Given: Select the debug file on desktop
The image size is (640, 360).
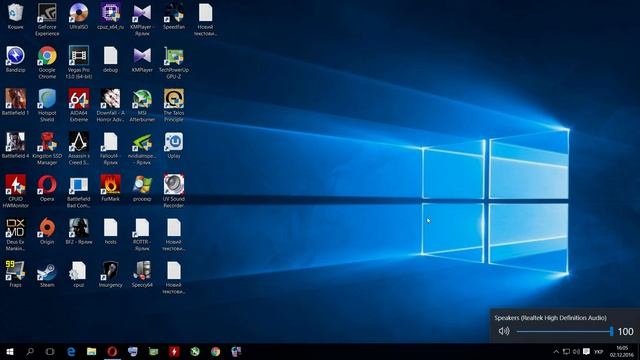Looking at the screenshot, I should 110,59.
